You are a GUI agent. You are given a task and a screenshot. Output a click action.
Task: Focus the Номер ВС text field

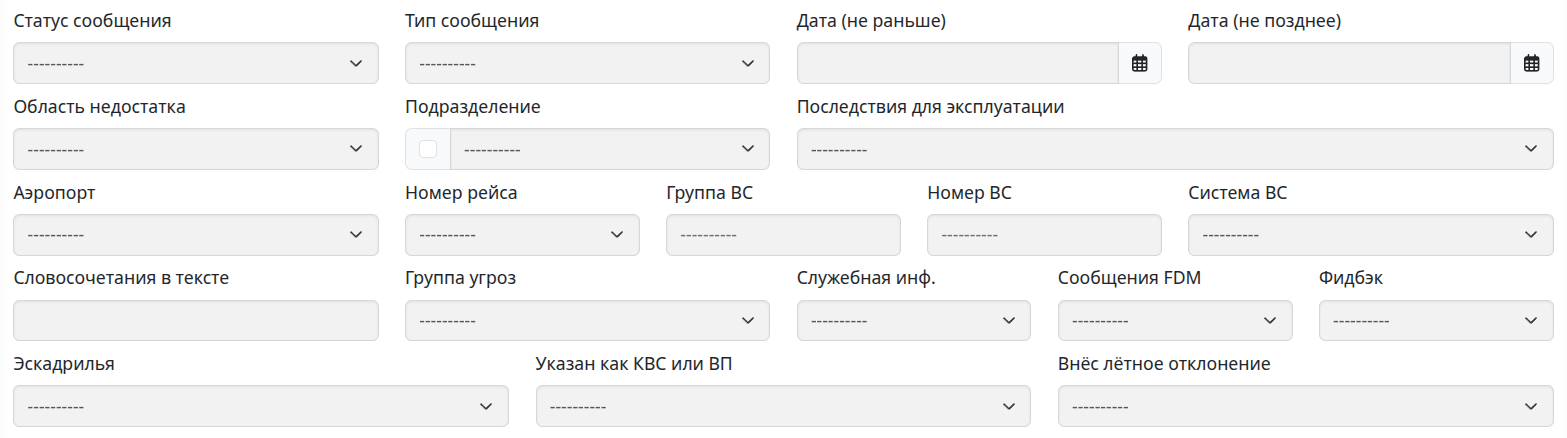[x=1044, y=235]
